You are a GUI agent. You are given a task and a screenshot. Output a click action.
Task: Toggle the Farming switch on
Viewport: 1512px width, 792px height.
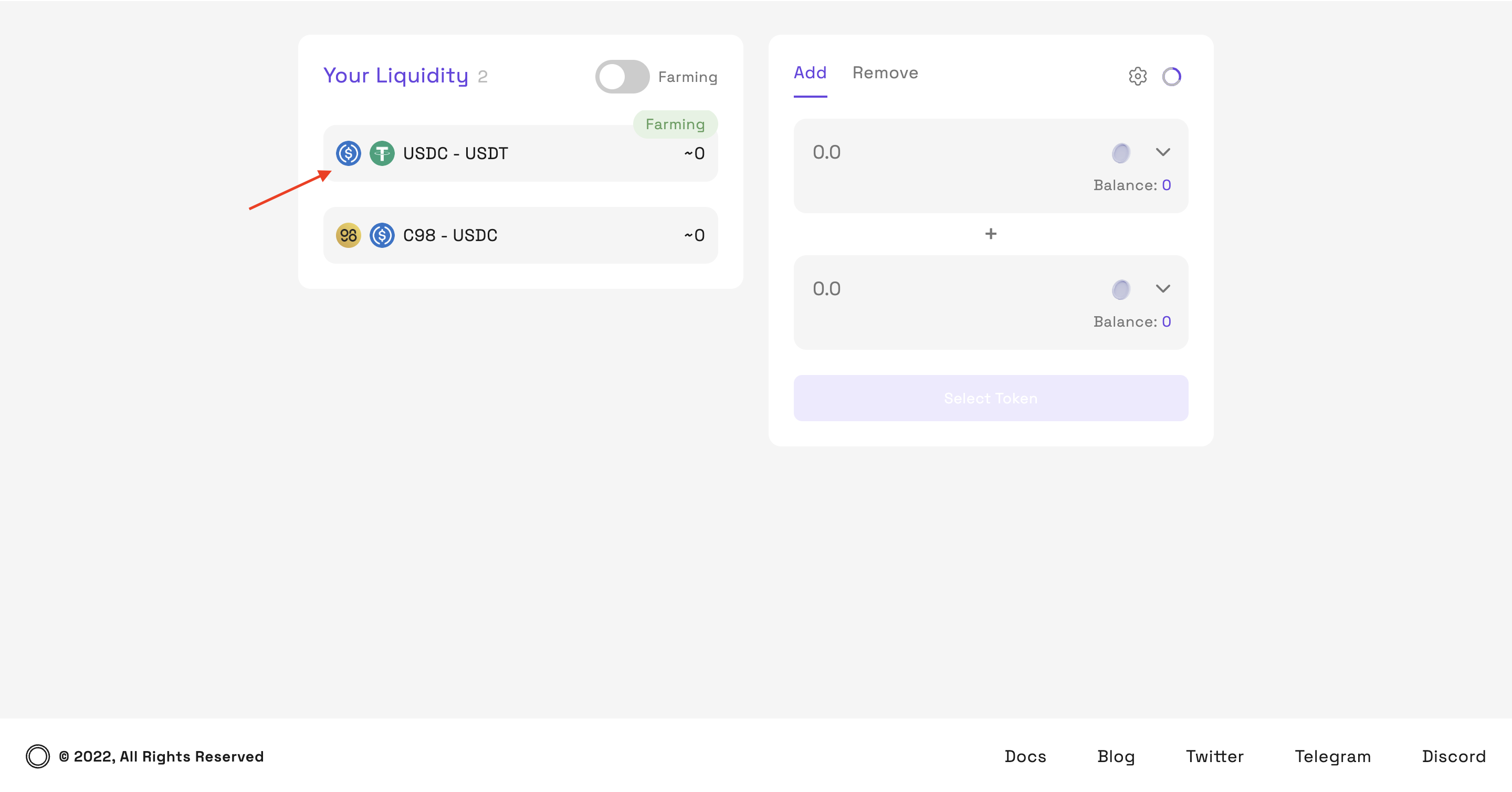622,77
